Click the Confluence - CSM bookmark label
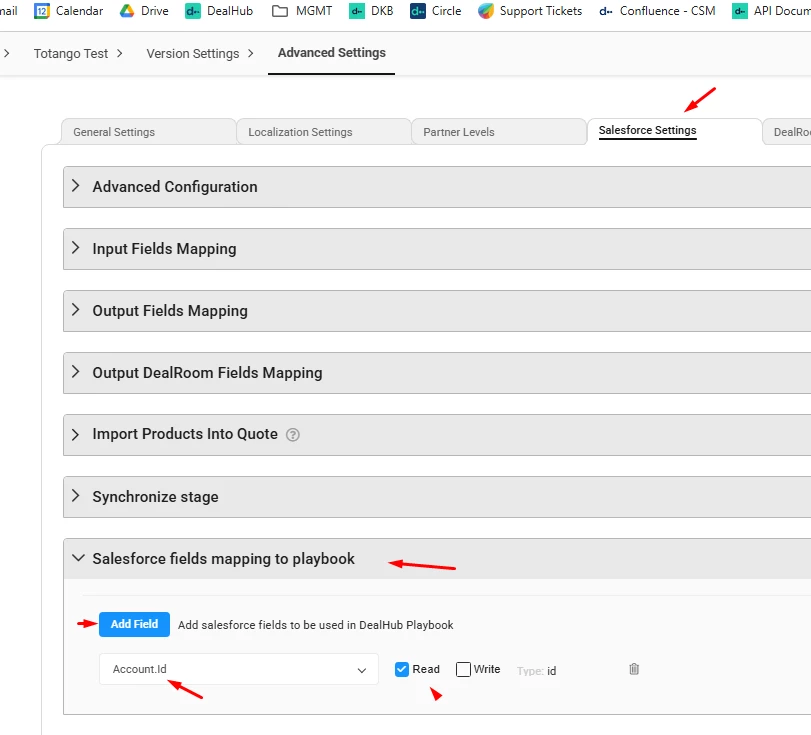The height and width of the screenshot is (735, 811). click(667, 11)
